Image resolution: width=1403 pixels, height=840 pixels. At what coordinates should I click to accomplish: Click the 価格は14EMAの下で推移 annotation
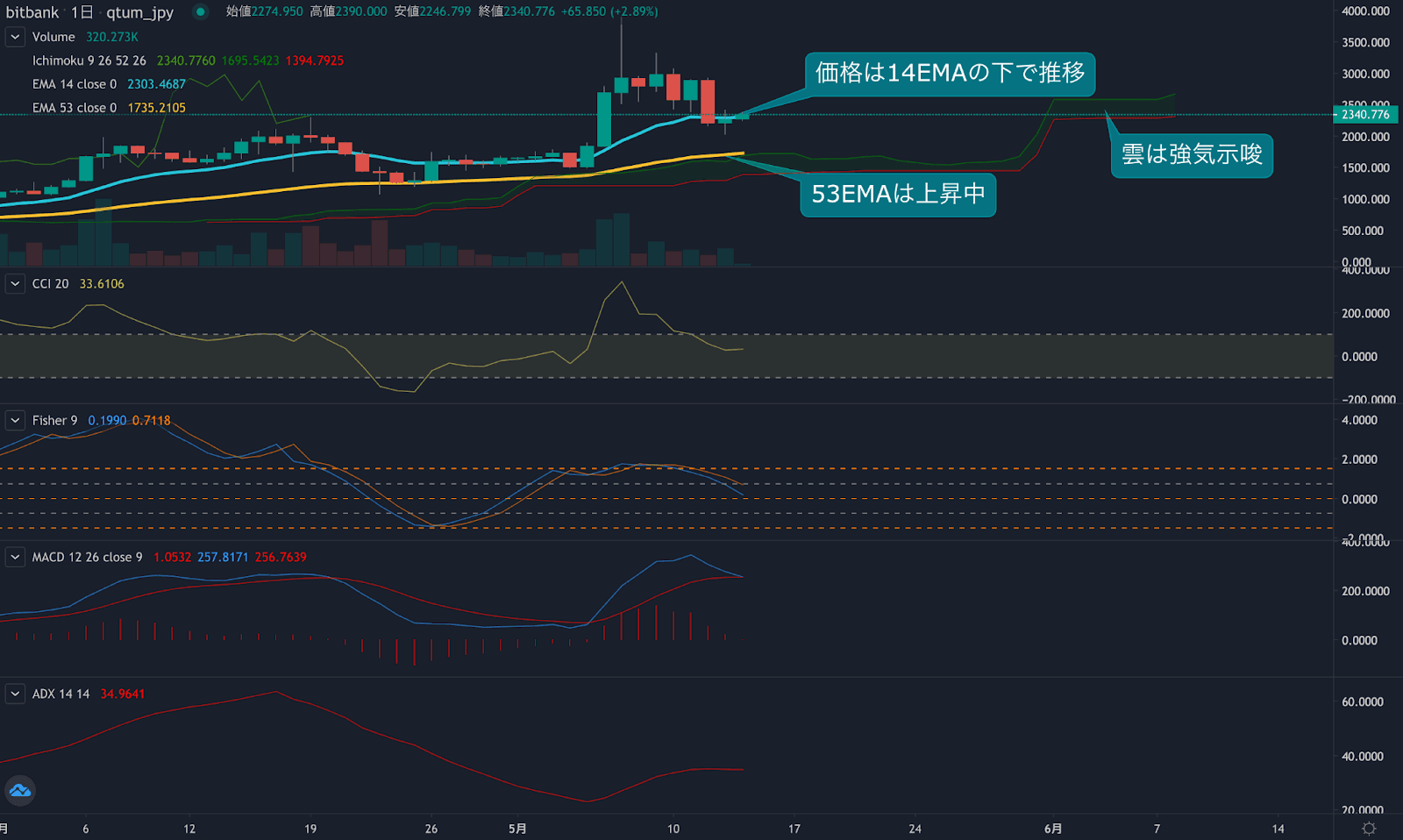[951, 75]
